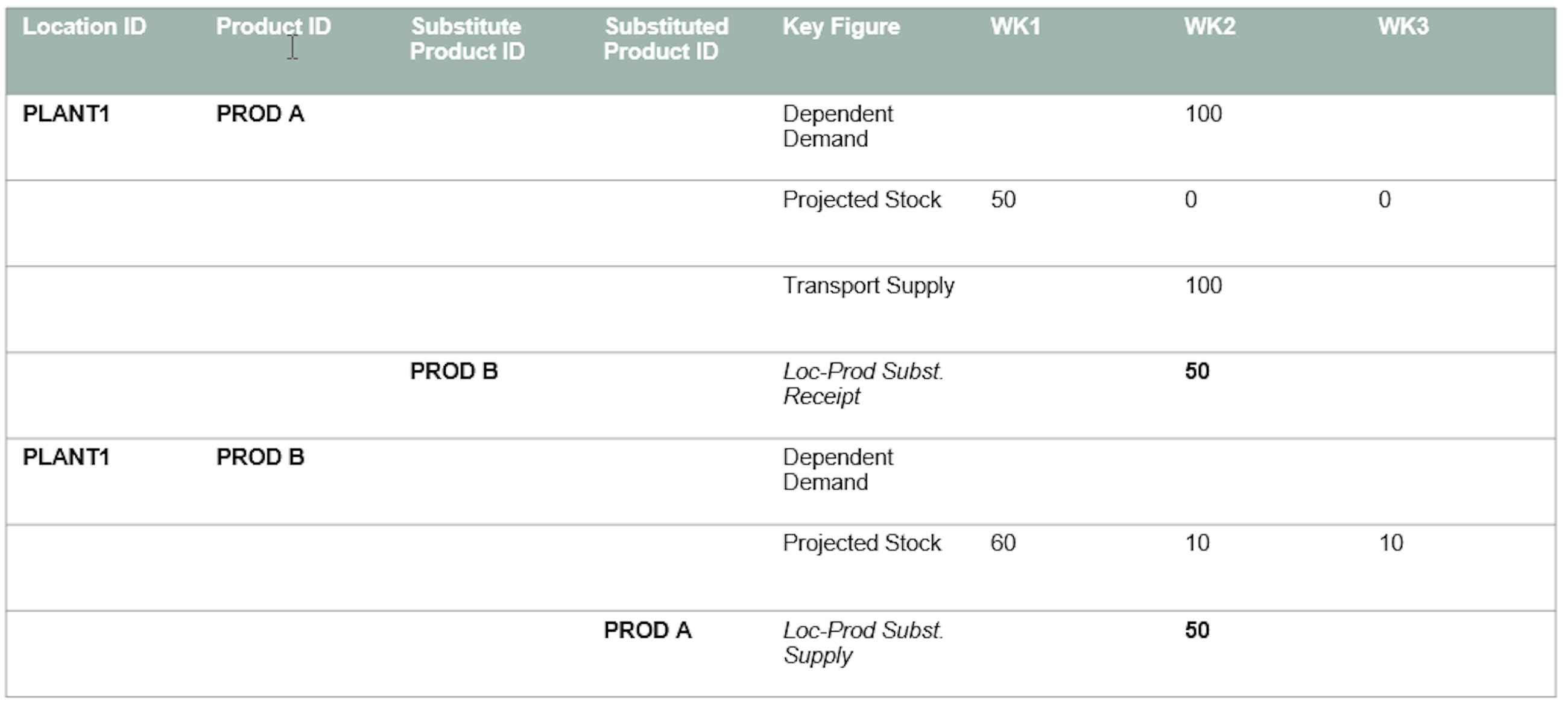This screenshot has height=707, width=1568.
Task: Click PROD B Projected Stock WK1 value 60
Action: pos(1003,543)
